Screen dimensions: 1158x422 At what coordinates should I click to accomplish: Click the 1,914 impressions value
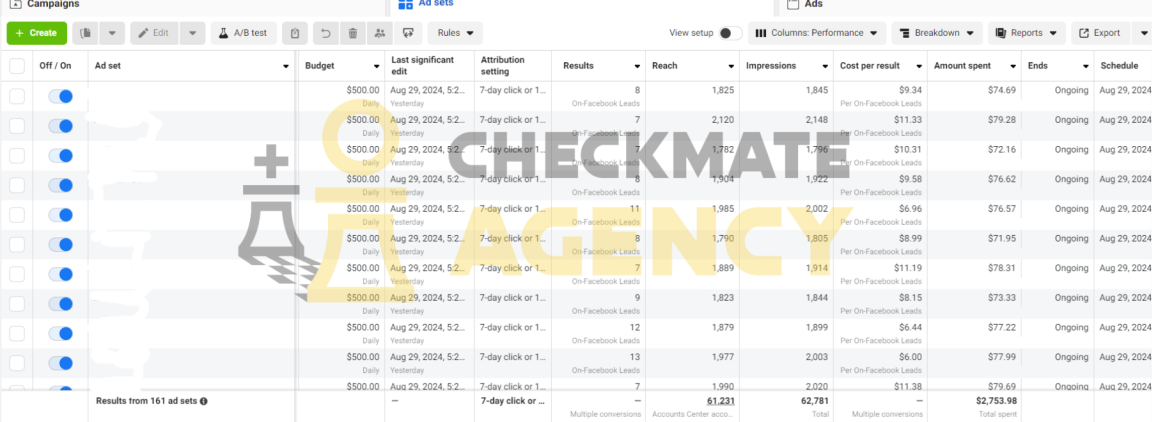[x=817, y=268]
